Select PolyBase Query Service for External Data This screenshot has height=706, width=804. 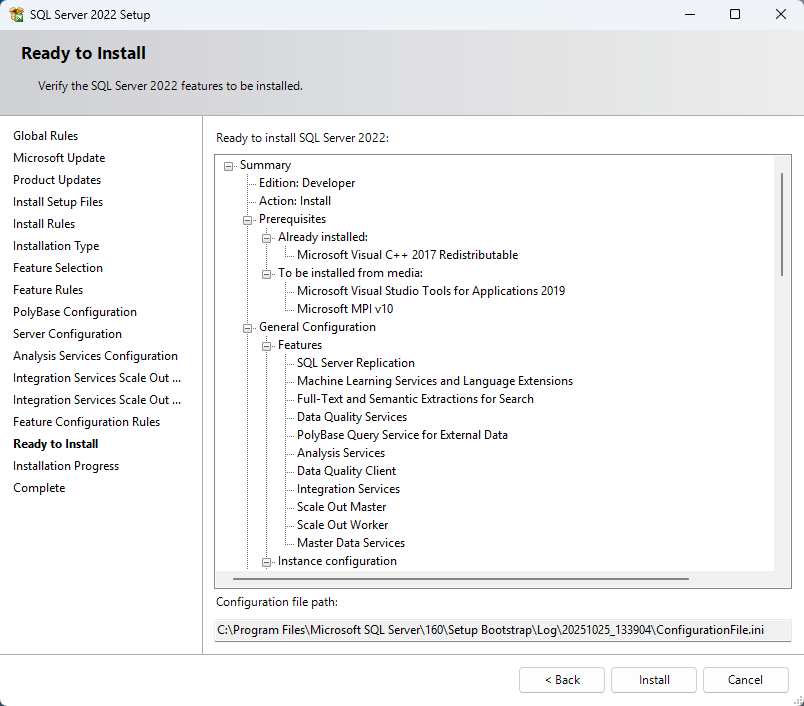tap(402, 435)
